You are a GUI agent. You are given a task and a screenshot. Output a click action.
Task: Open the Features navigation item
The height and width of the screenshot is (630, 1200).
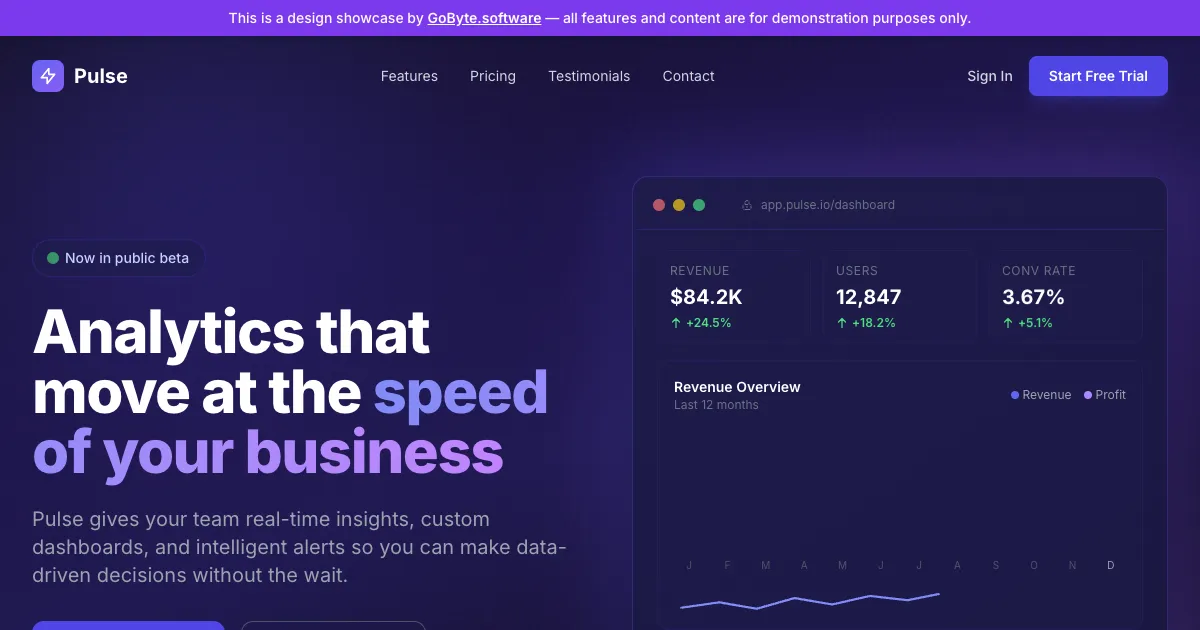409,76
